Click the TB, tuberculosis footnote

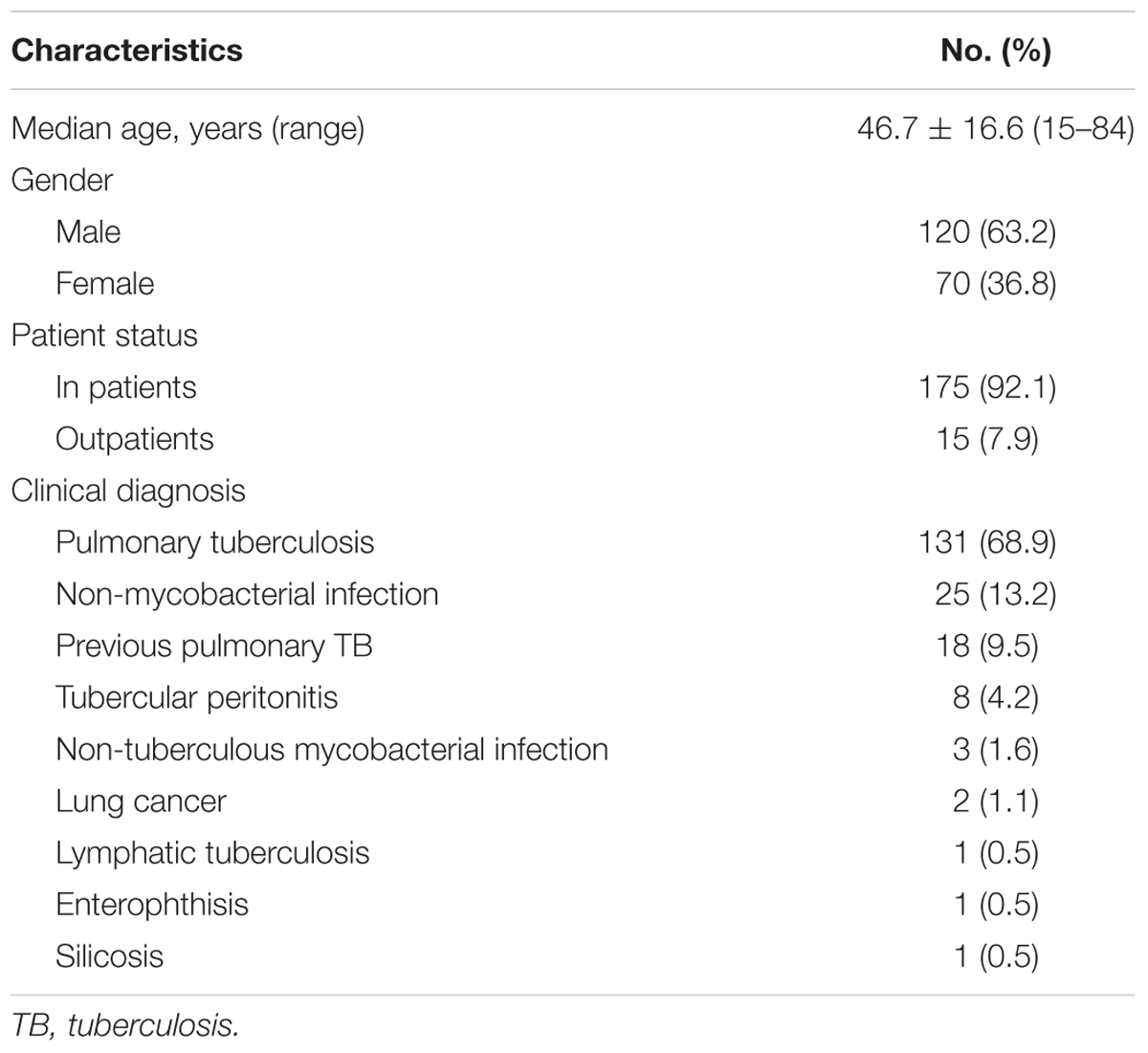[x=123, y=1026]
